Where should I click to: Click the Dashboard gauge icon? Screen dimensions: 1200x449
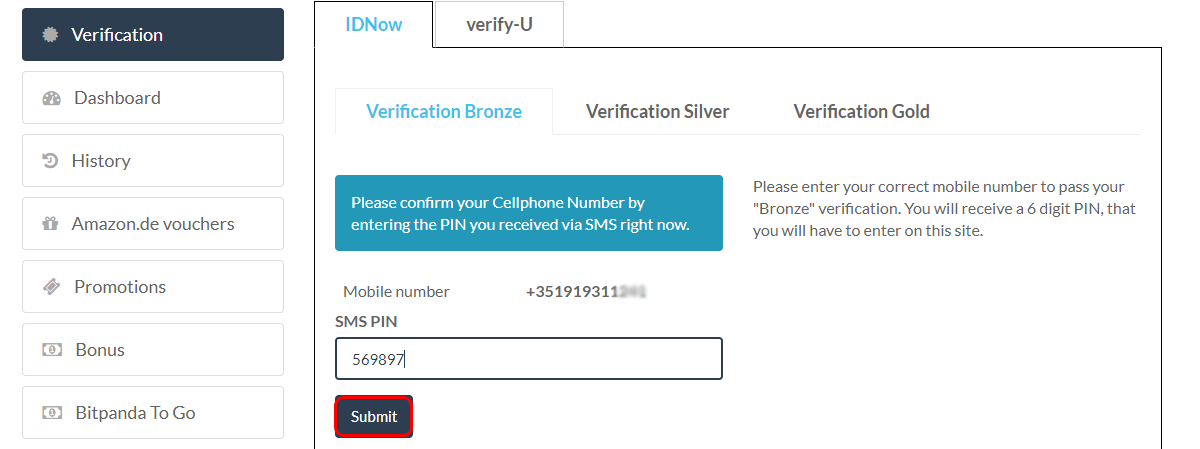point(52,98)
